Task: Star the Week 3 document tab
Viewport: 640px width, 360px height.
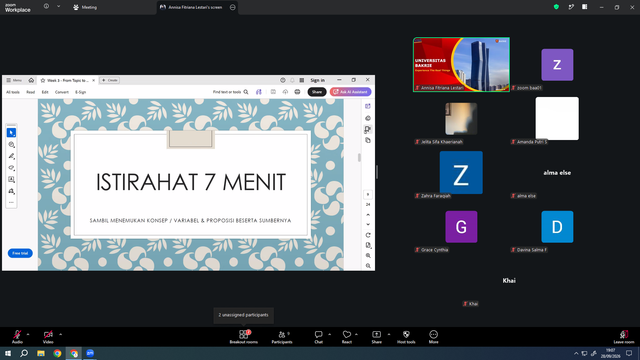Action: pos(43,80)
